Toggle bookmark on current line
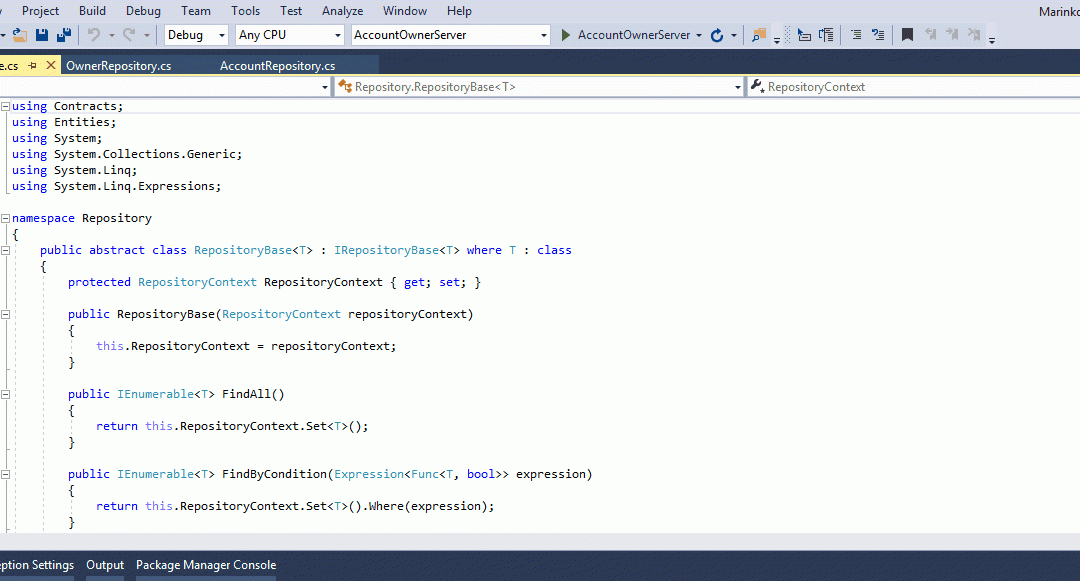The height and width of the screenshot is (581, 1080). click(x=907, y=35)
